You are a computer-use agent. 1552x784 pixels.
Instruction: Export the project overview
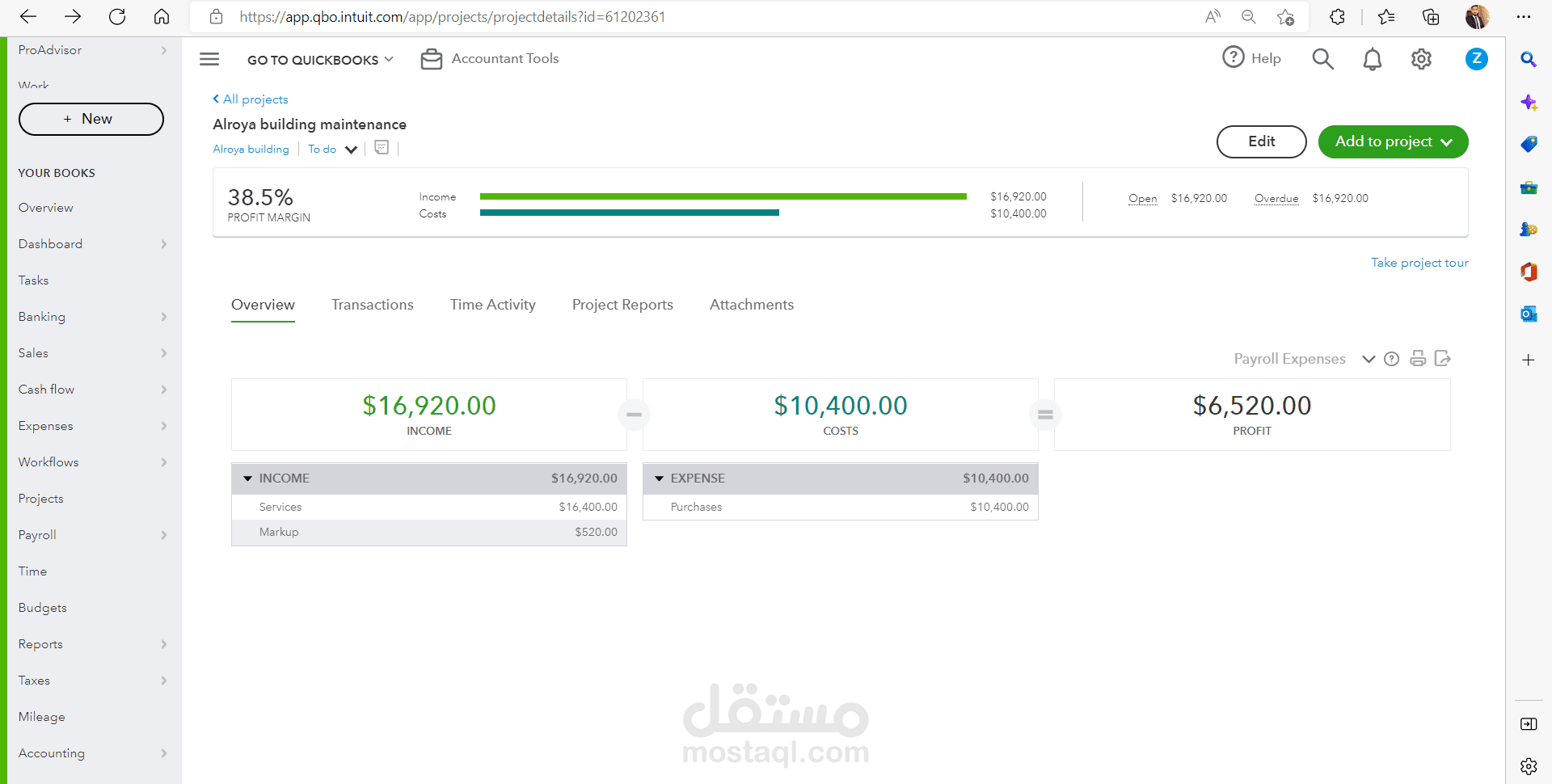(x=1443, y=359)
